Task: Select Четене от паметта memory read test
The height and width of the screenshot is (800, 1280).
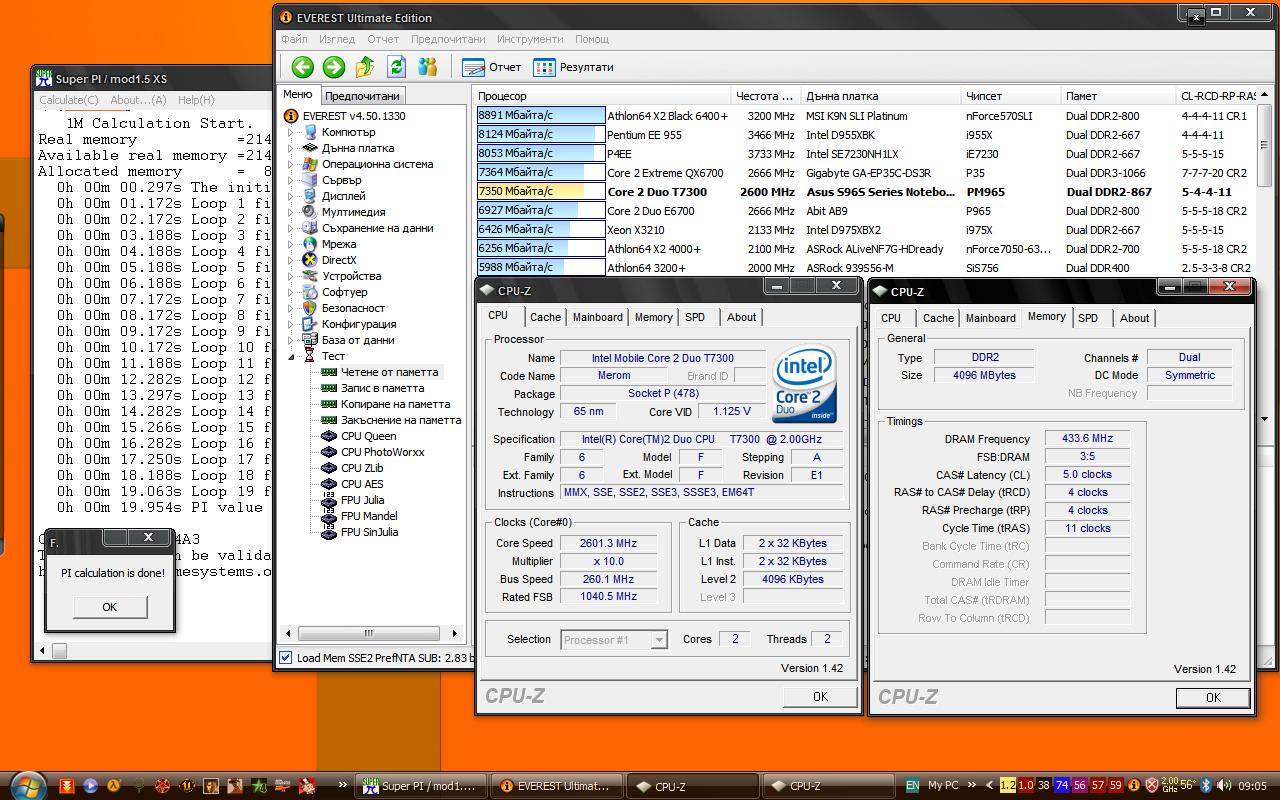Action: point(389,372)
